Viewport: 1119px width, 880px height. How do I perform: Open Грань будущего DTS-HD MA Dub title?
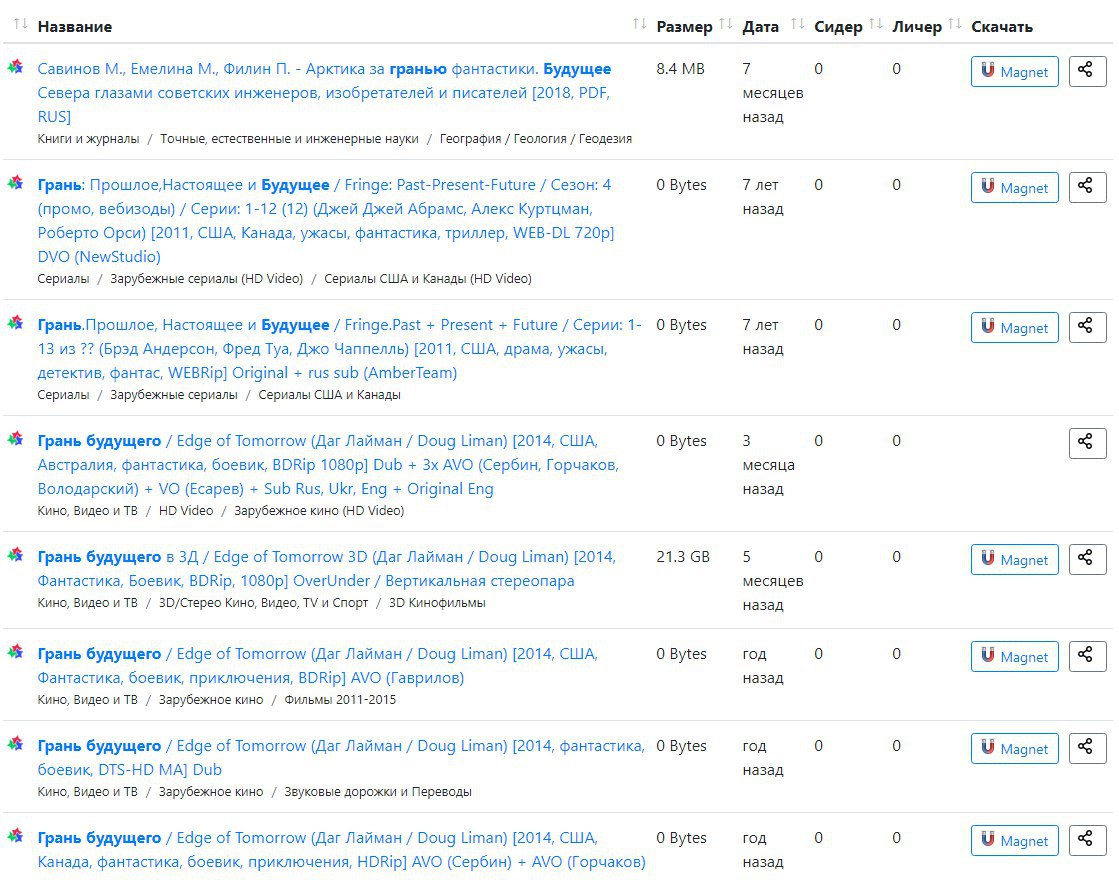coord(341,757)
